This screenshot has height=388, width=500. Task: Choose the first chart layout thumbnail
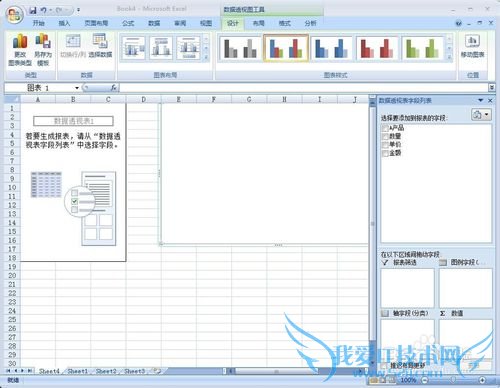click(x=133, y=48)
